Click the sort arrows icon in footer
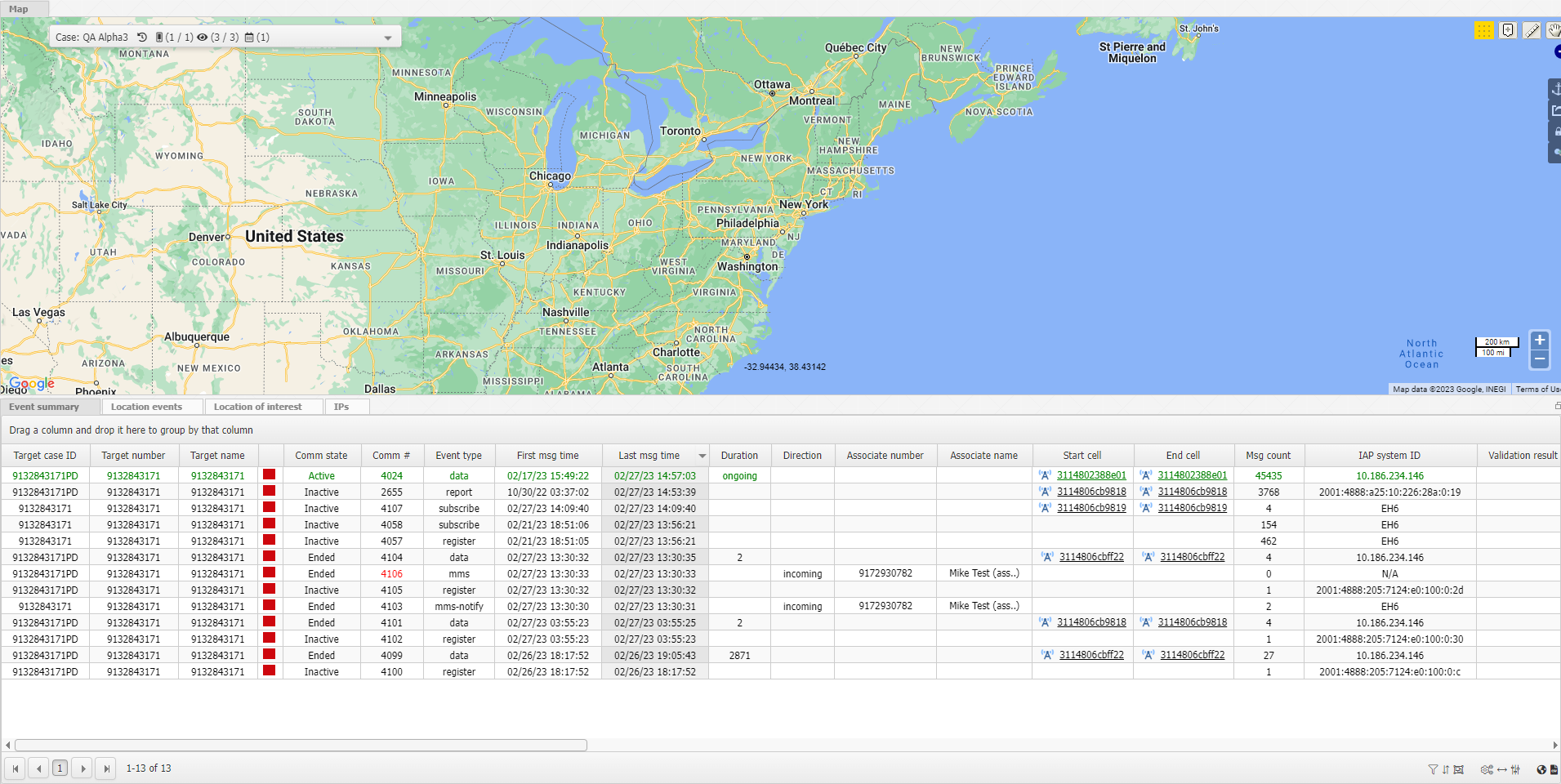The height and width of the screenshot is (784, 1561). click(x=1446, y=769)
